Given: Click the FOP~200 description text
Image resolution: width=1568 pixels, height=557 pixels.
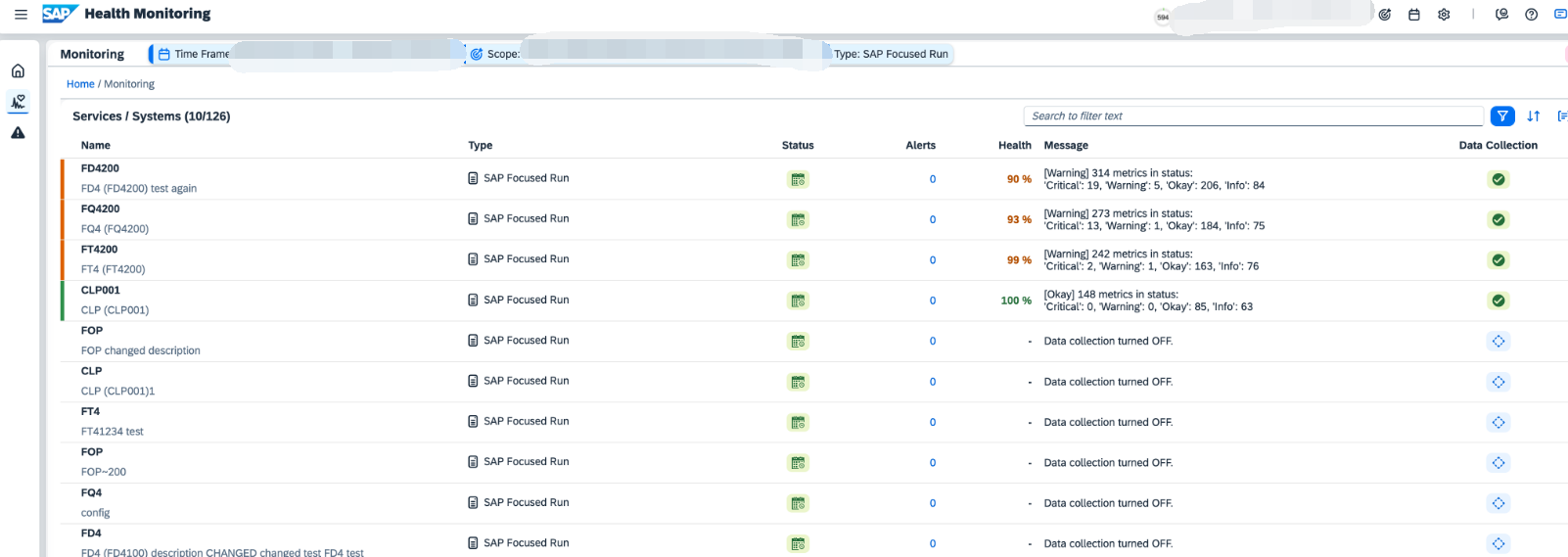Looking at the screenshot, I should click(x=104, y=472).
